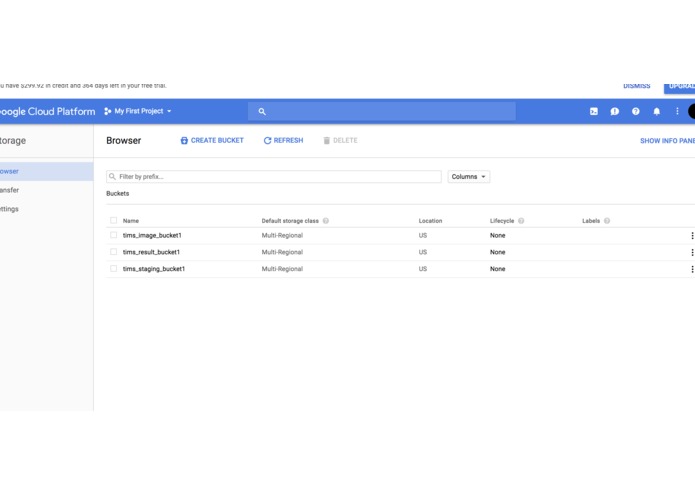Open the notifications bell
The width and height of the screenshot is (695, 494).
coord(656,112)
